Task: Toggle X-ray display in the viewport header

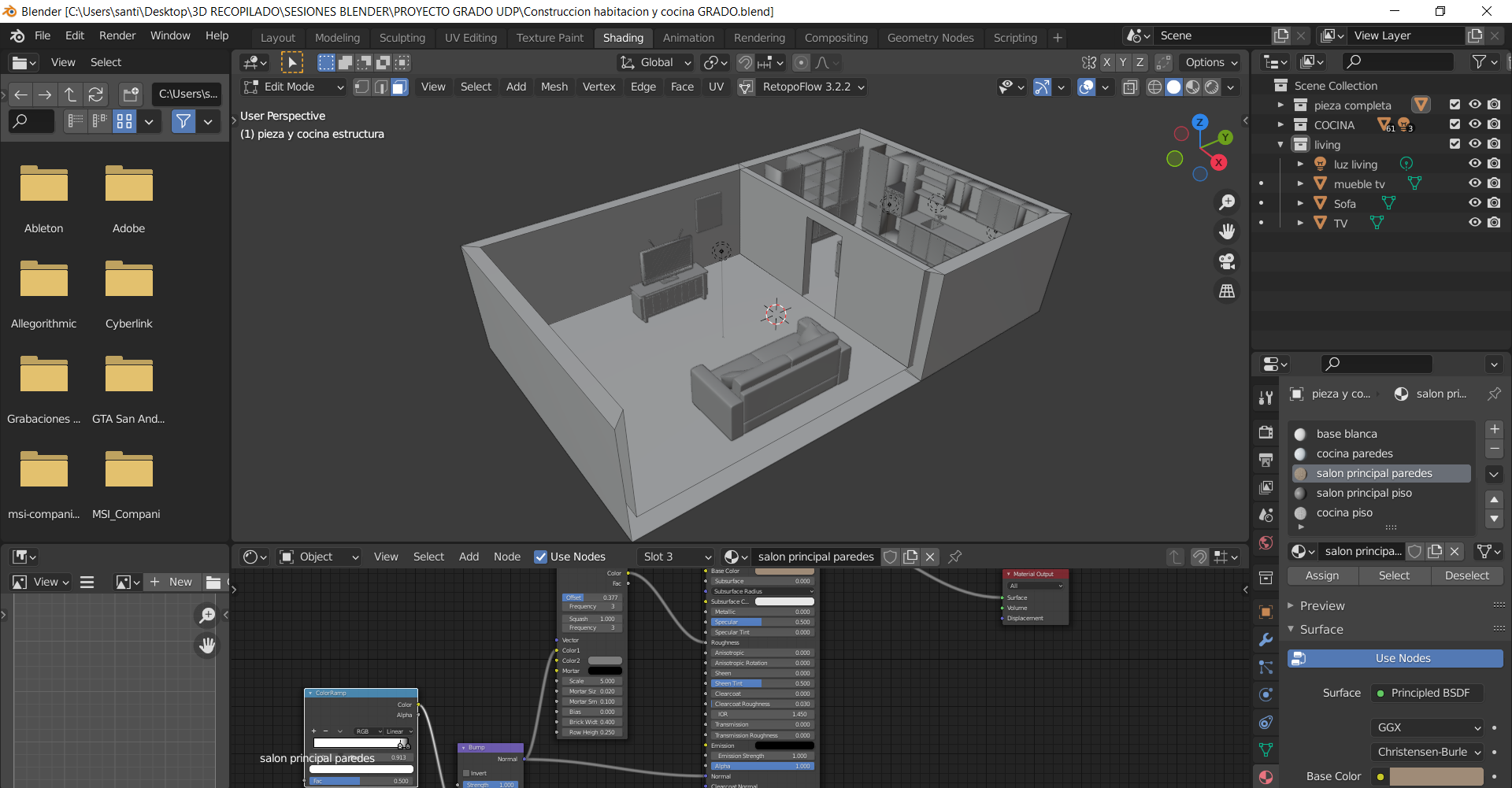Action: pos(1130,87)
